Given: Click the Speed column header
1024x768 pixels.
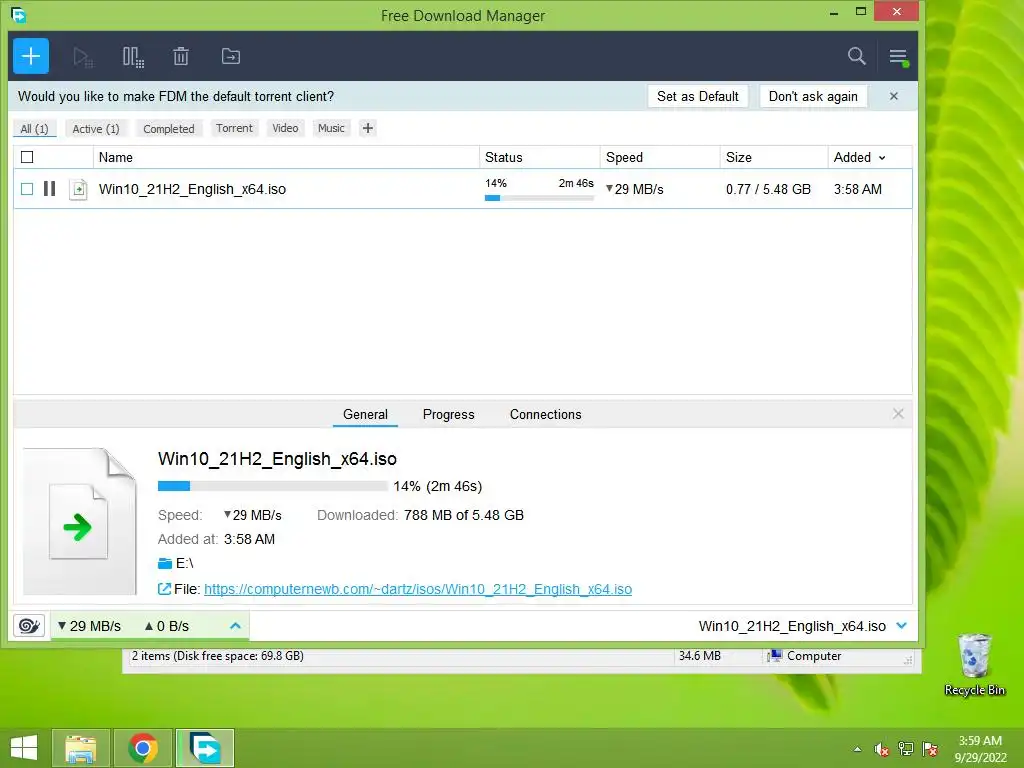Looking at the screenshot, I should [660, 157].
